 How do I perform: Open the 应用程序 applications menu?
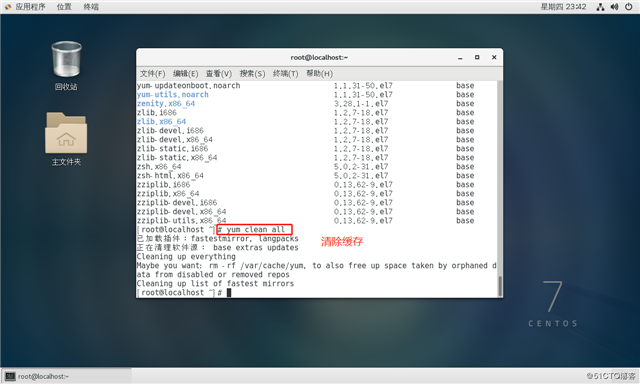click(x=31, y=7)
